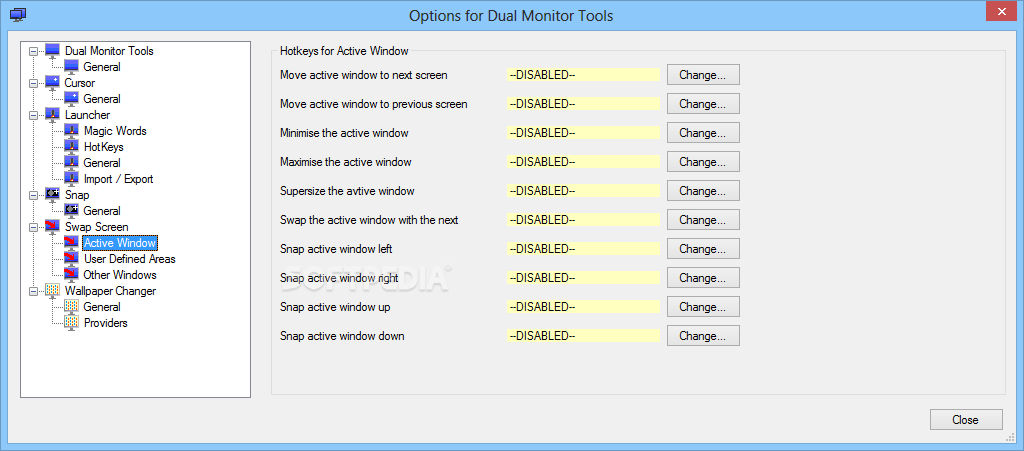Open the User Defined Areas page

coord(129,258)
